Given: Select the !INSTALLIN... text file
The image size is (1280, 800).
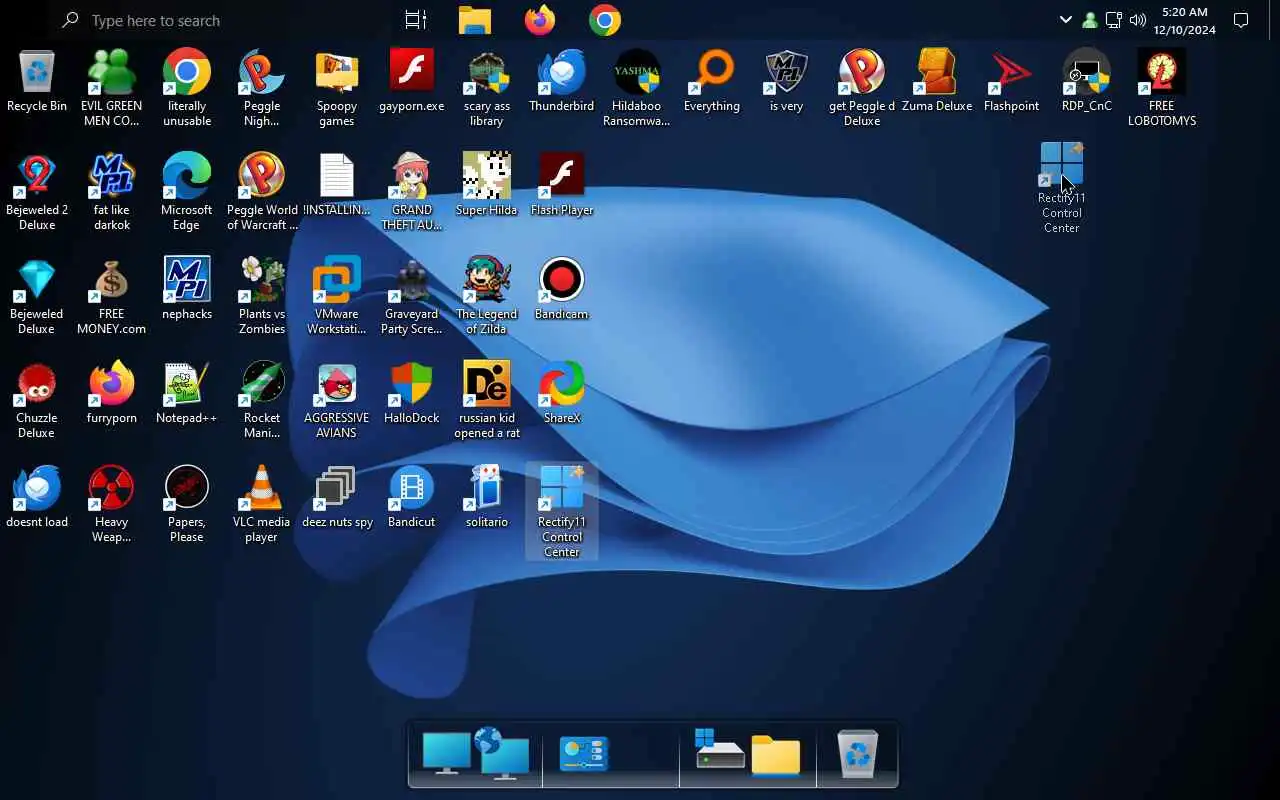Looking at the screenshot, I should click(337, 186).
